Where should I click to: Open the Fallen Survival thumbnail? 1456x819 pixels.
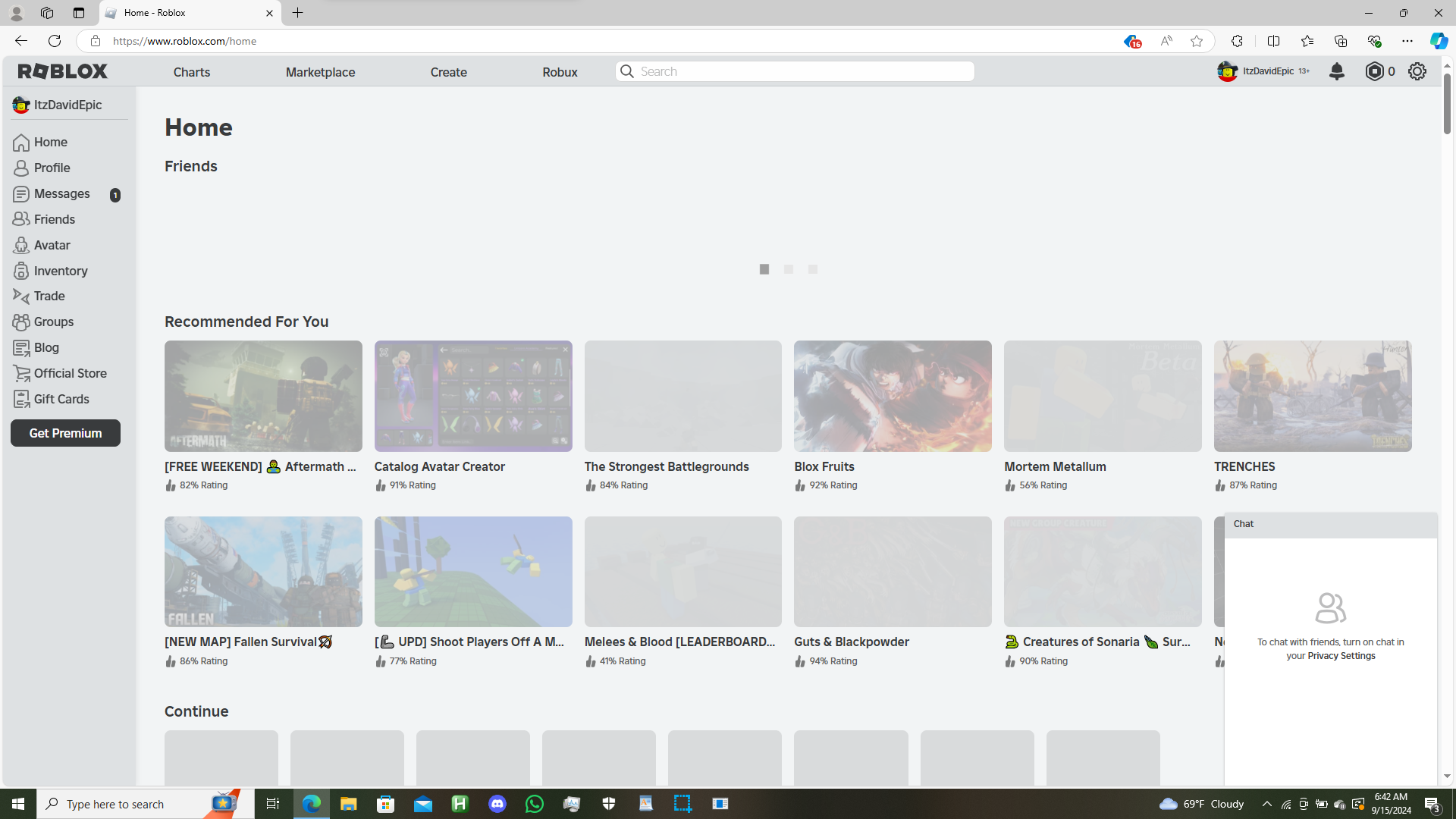(x=263, y=572)
